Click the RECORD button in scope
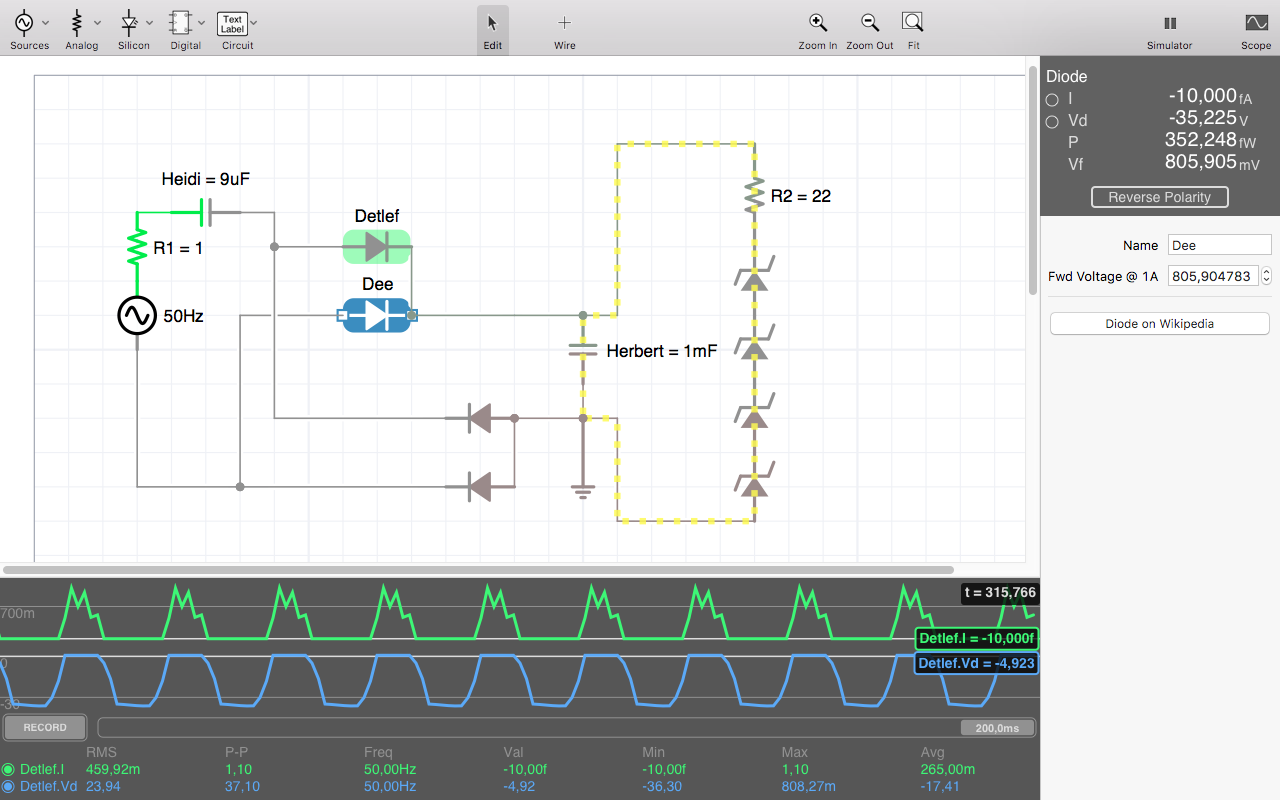The height and width of the screenshot is (800, 1280). [45, 727]
